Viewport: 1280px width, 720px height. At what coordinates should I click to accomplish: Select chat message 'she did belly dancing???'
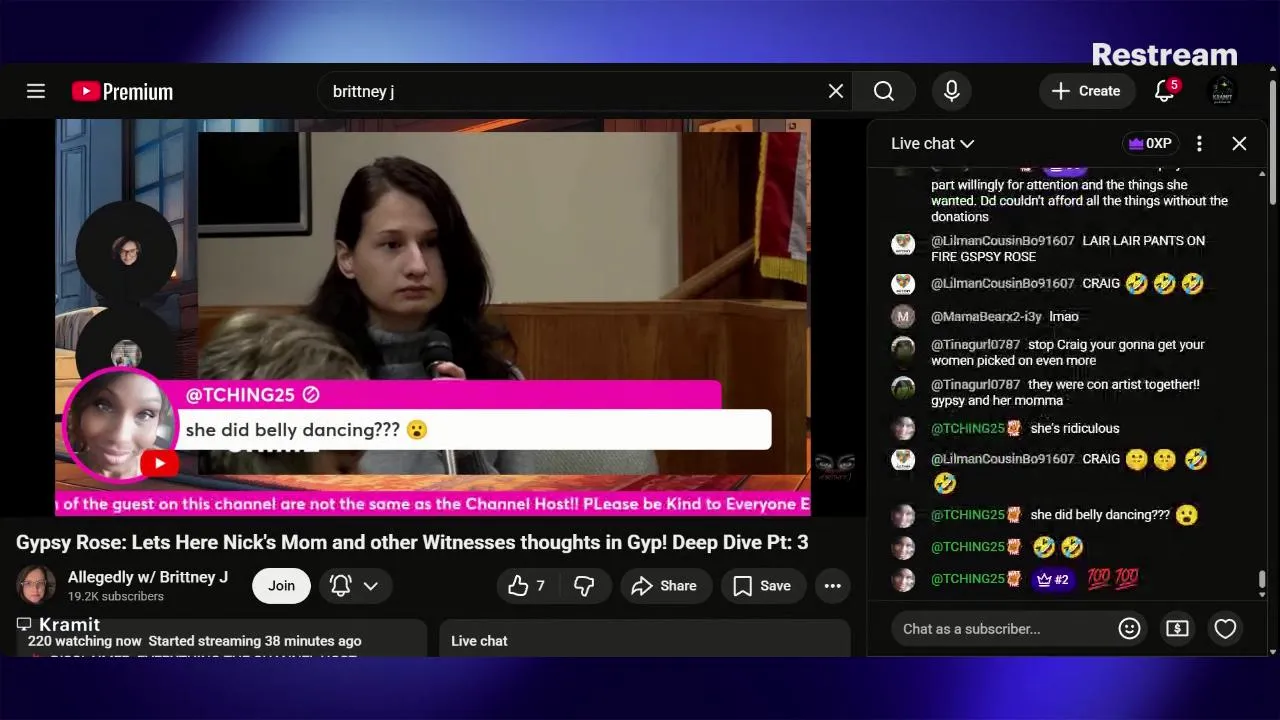point(1100,515)
